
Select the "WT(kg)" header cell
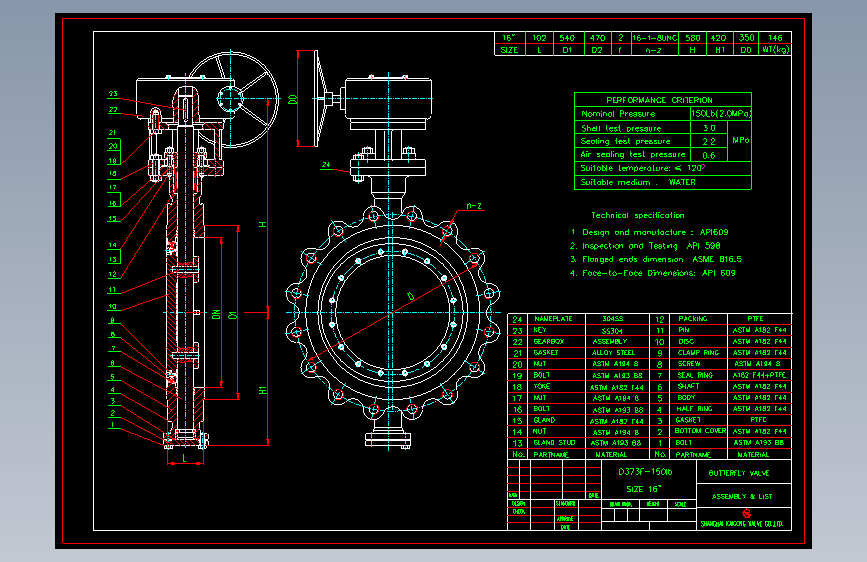tap(776, 50)
